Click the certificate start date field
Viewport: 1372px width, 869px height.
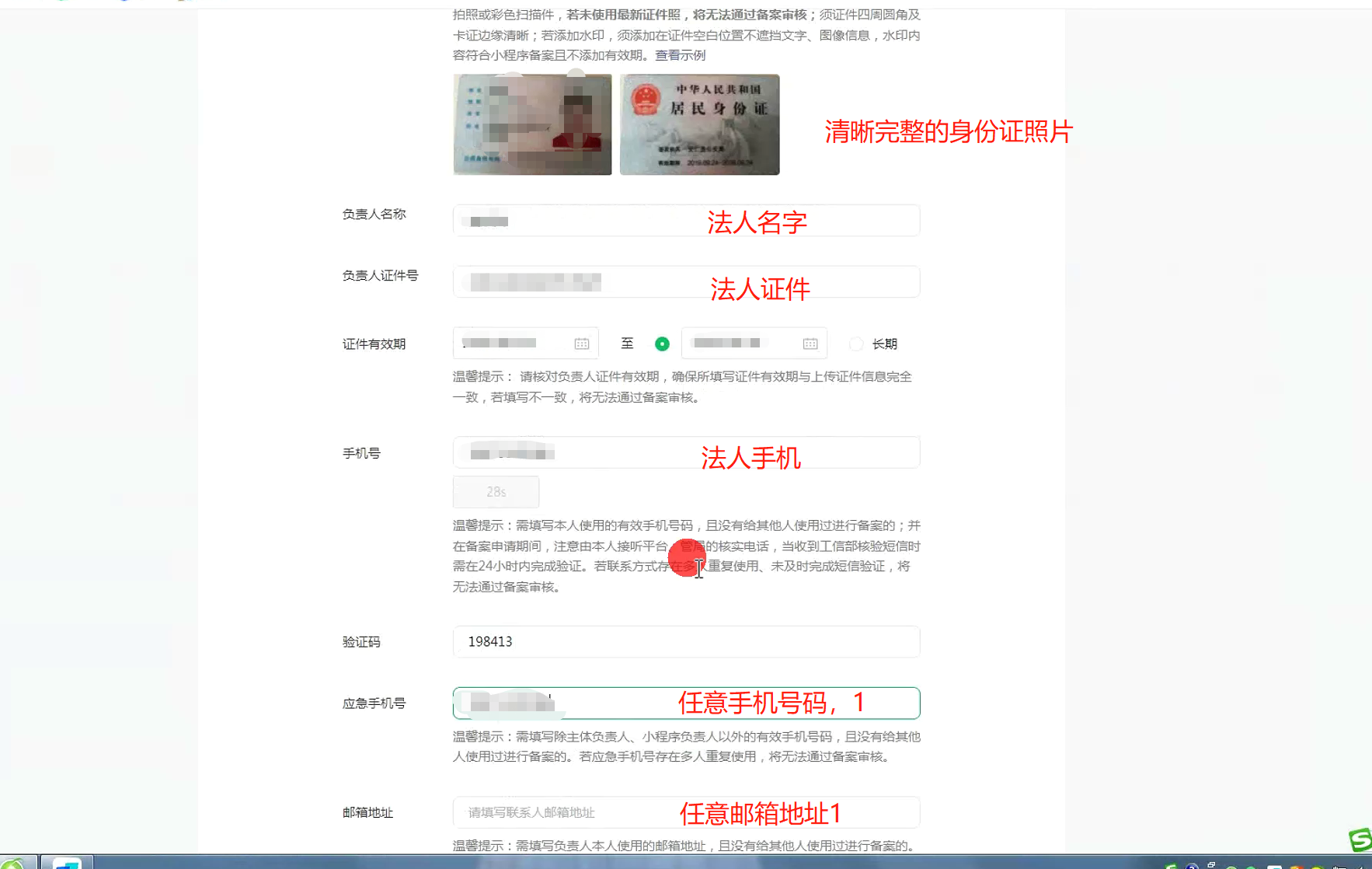pyautogui.click(x=526, y=344)
